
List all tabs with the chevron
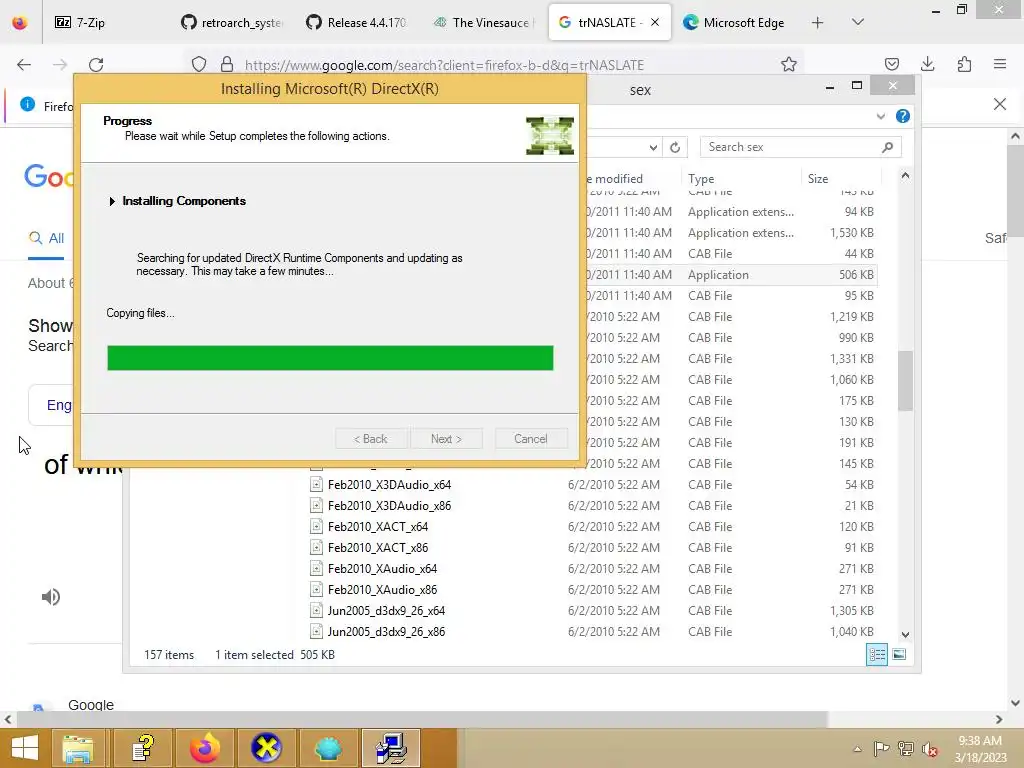point(858,22)
